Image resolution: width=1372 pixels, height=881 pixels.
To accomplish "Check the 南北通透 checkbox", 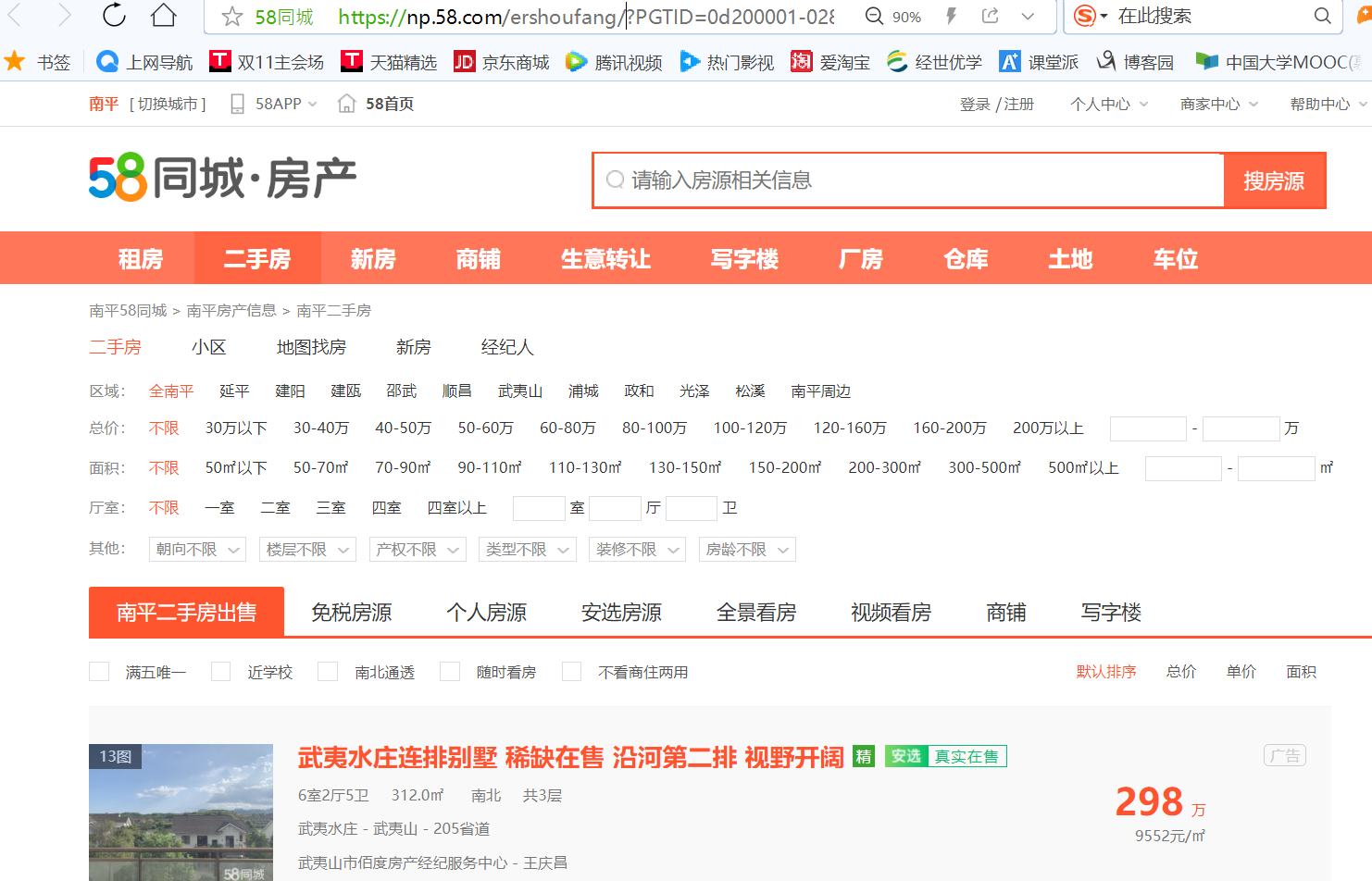I will pos(328,672).
